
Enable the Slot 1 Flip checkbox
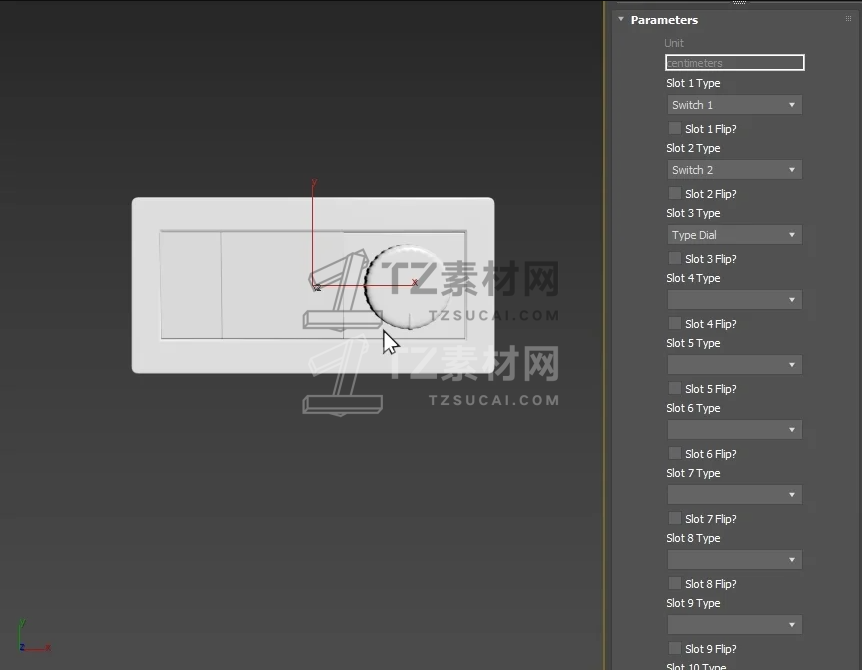pos(675,129)
